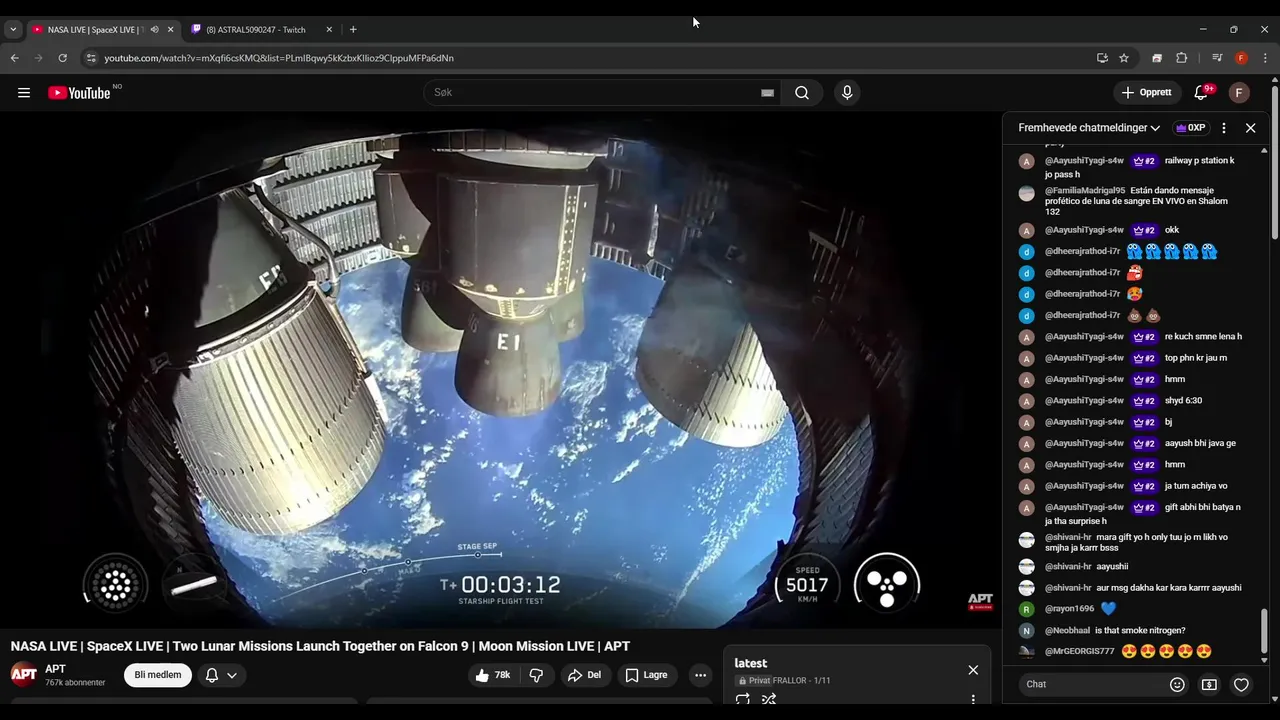Open the APT channel avatar

click(x=24, y=675)
